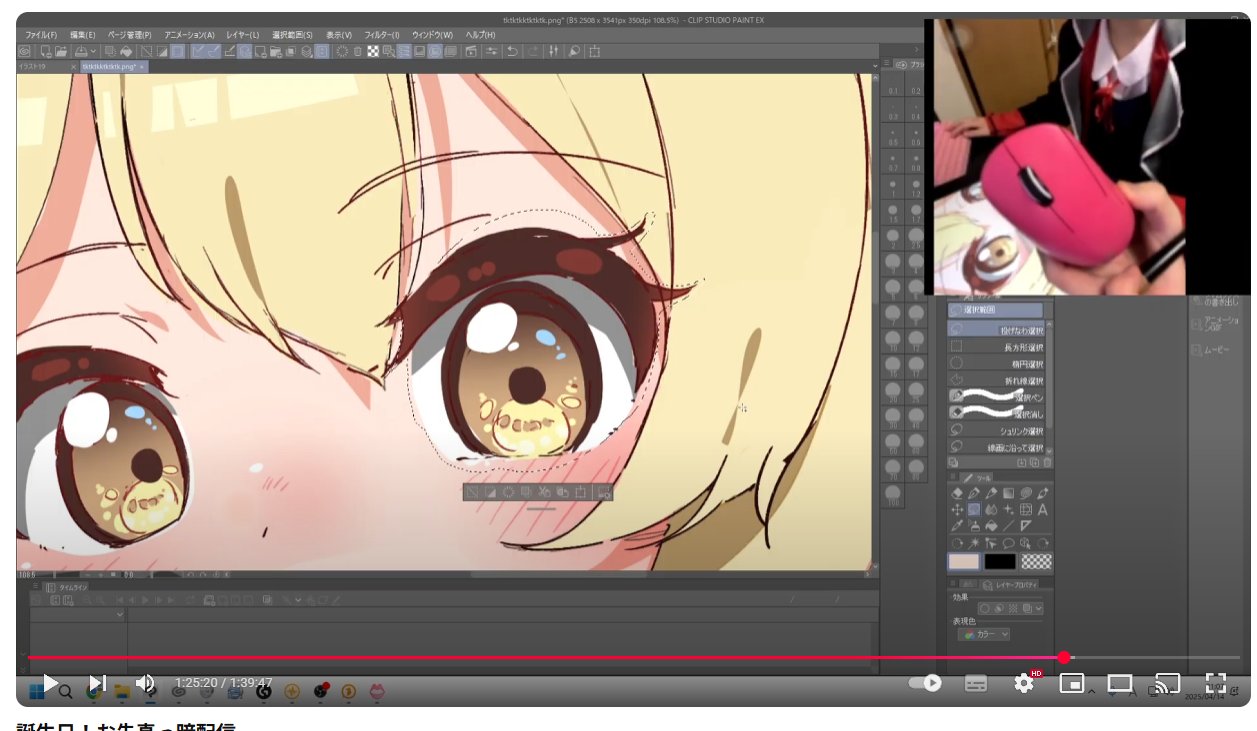Select the black sub color swatch
1257x731 pixels.
pyautogui.click(x=1000, y=562)
